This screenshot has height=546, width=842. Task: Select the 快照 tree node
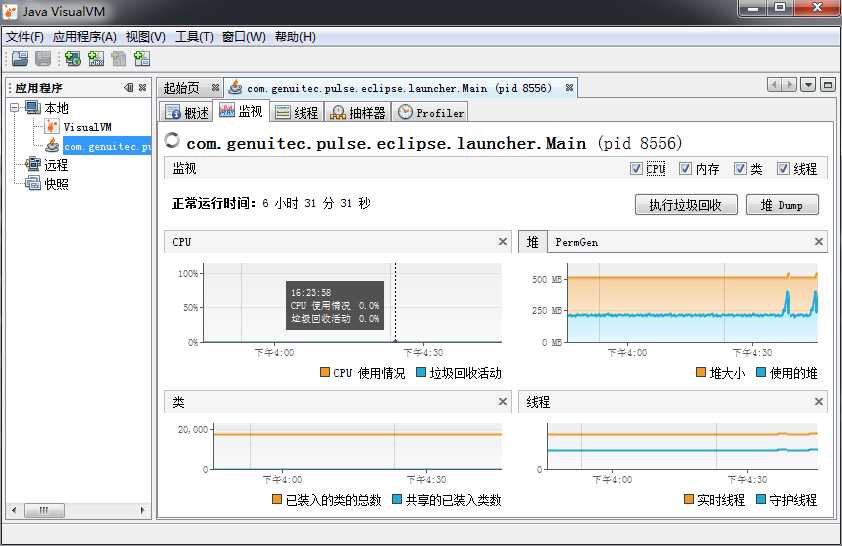[56, 184]
